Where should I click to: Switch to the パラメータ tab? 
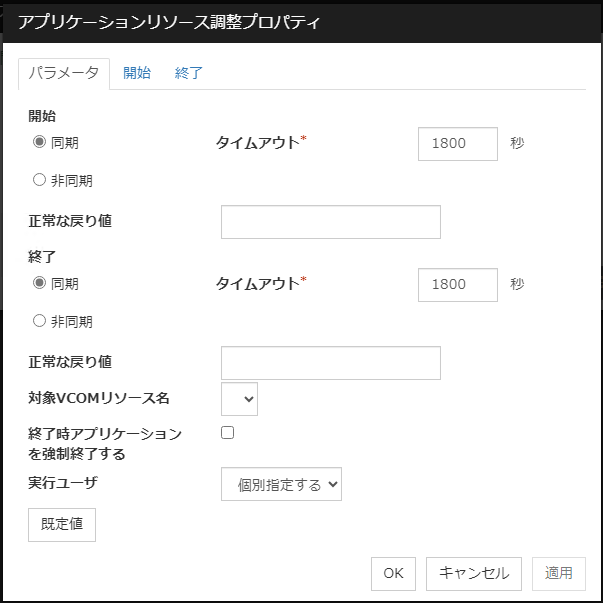(x=64, y=73)
